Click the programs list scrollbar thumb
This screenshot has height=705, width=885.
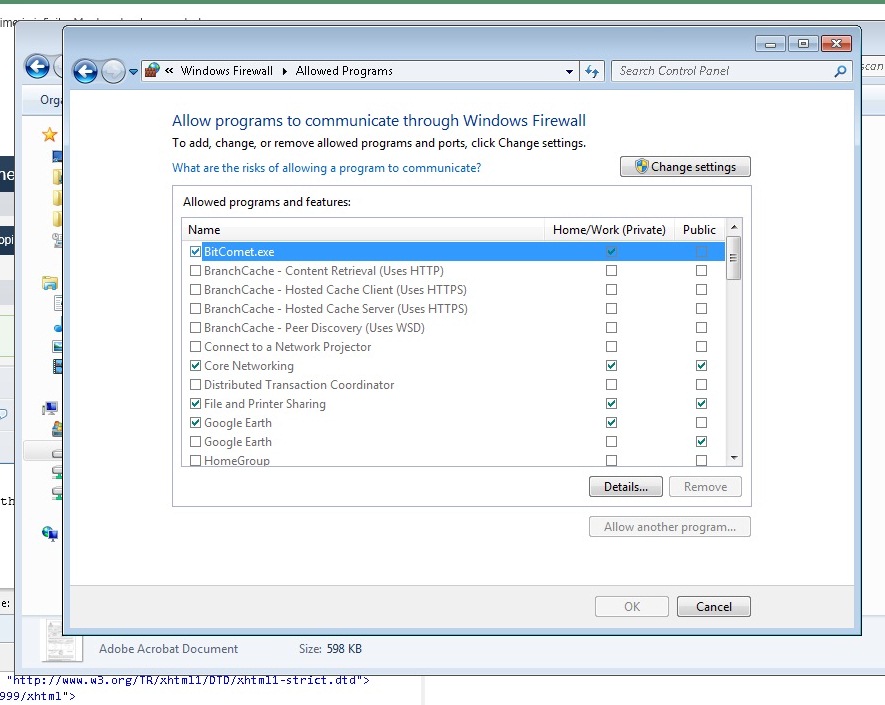click(x=734, y=258)
